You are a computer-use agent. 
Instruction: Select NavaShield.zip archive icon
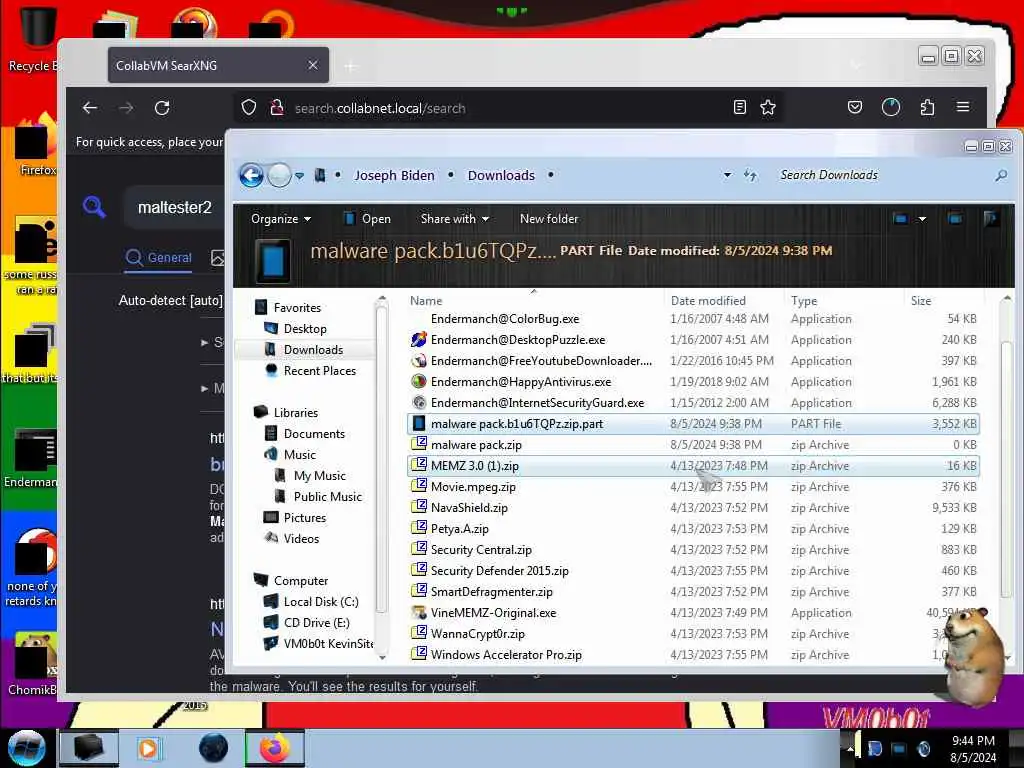(419, 507)
